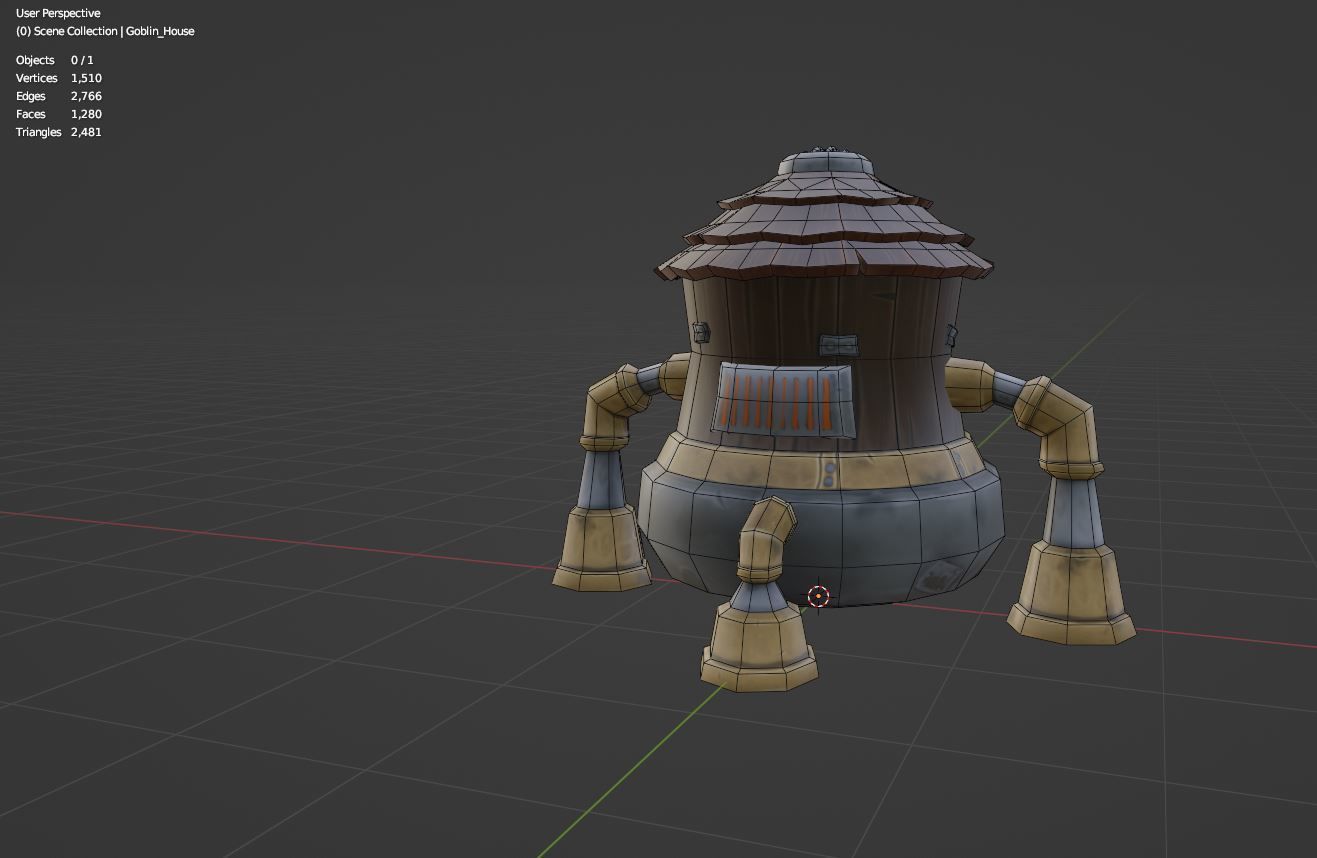Screen dimensions: 1317x858
Task: Click the "2,766" edges value
Action: [86, 96]
